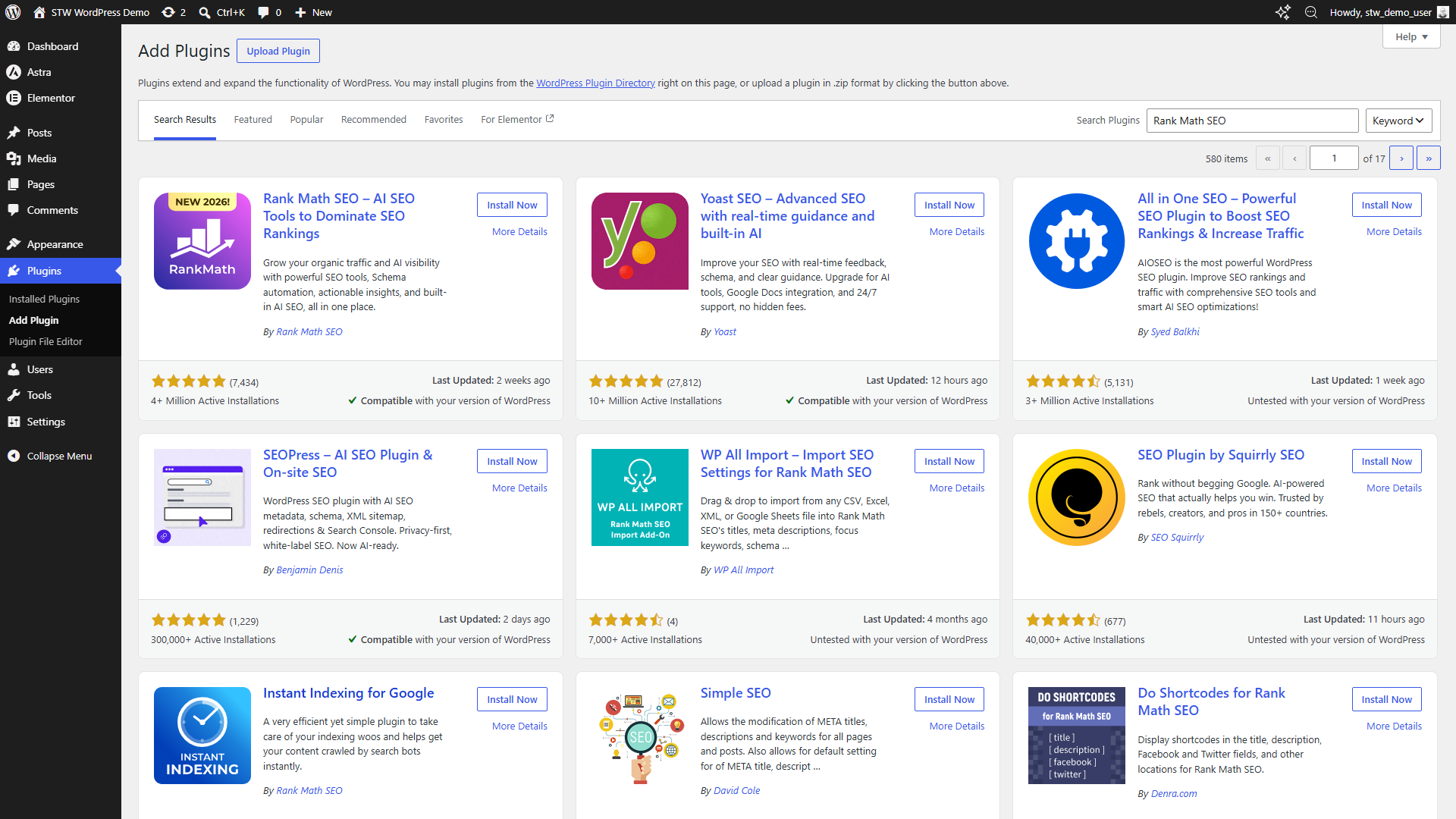Click the AI sparkle icon in admin bar
Viewport: 1456px width, 819px height.
click(x=1283, y=12)
